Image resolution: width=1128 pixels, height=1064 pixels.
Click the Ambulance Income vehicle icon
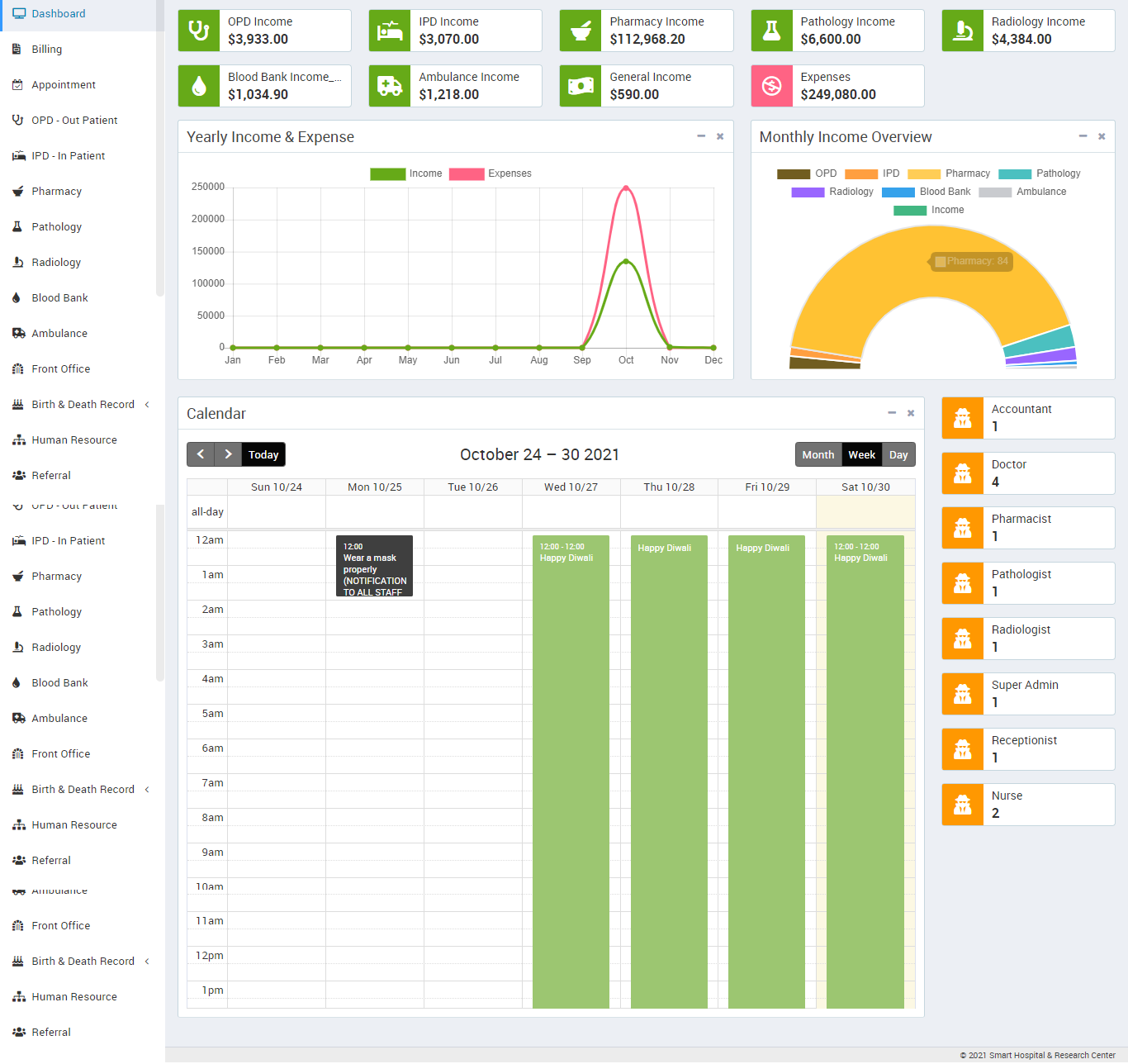coord(390,86)
